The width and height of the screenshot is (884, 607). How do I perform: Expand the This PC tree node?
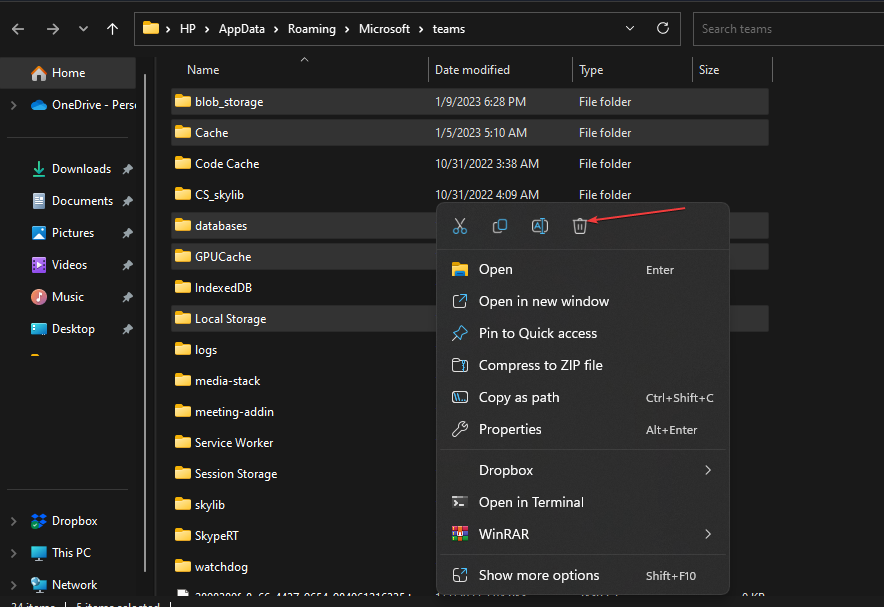(14, 553)
